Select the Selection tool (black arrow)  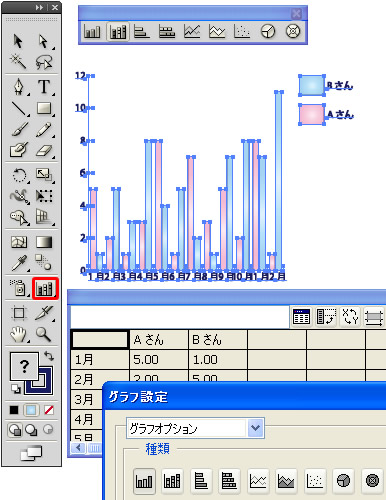coord(18,41)
